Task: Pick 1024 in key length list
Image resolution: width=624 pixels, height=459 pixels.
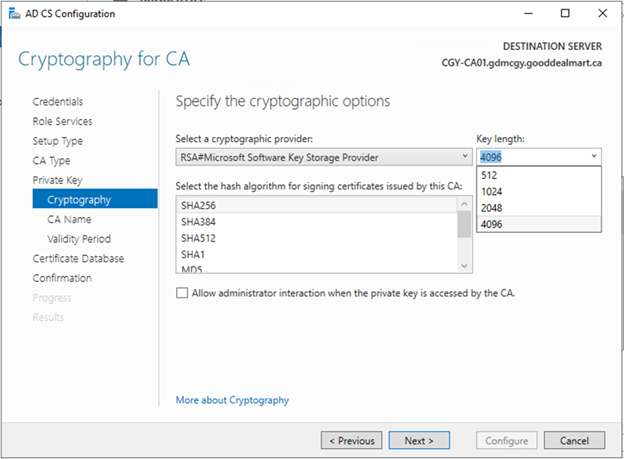Action: tap(539, 191)
